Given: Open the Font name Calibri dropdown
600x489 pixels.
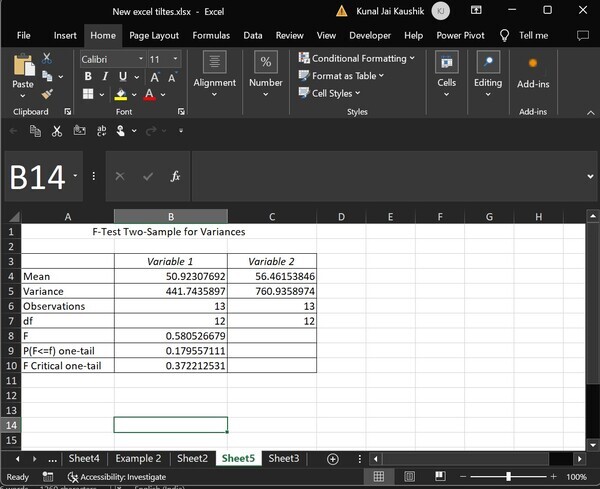Looking at the screenshot, I should 140,59.
